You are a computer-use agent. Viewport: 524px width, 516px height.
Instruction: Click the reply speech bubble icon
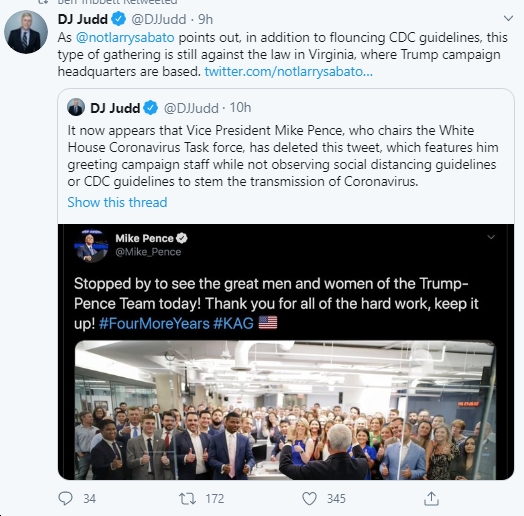point(66,499)
